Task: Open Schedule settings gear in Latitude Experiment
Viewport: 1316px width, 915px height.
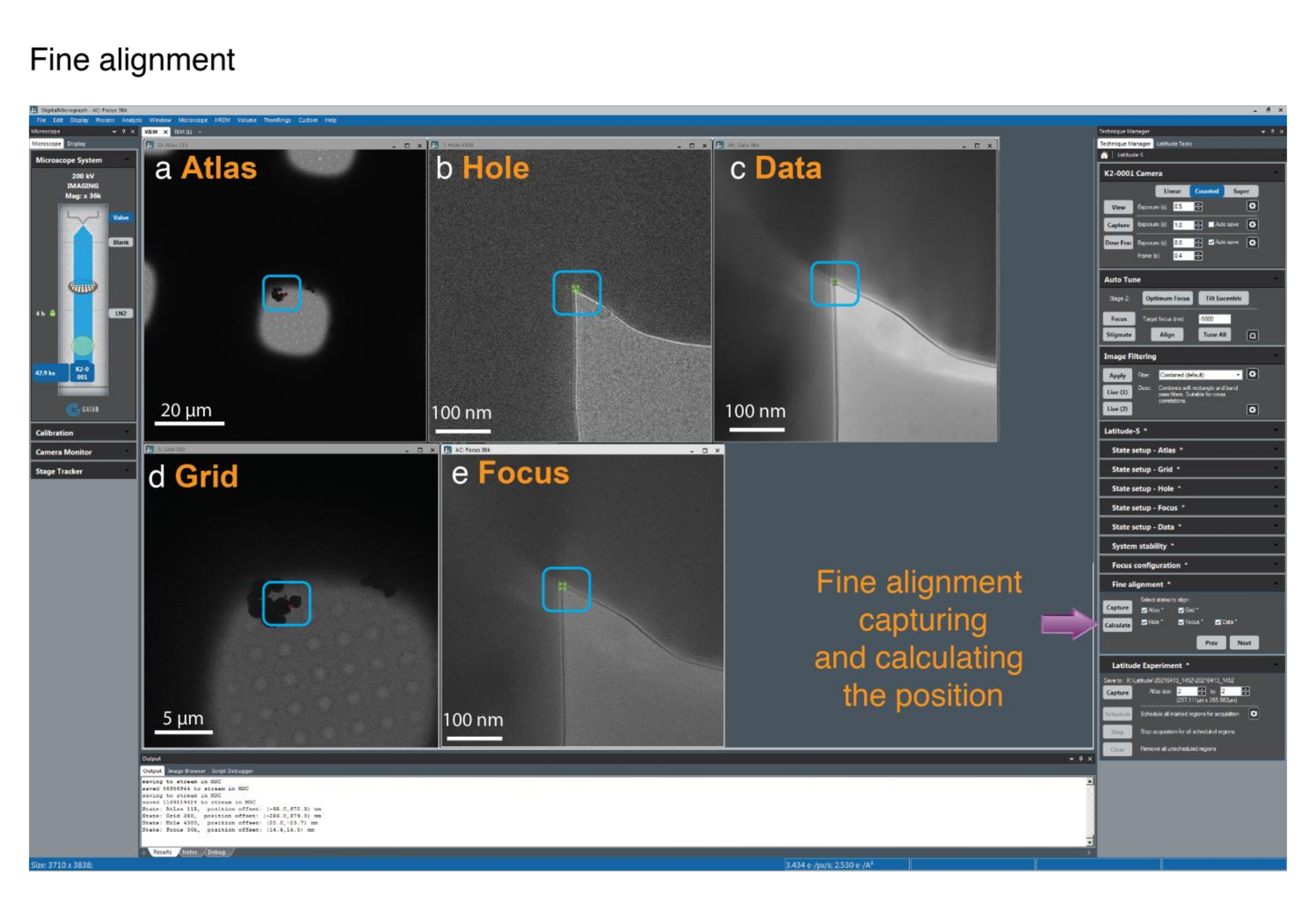Action: [x=1253, y=714]
